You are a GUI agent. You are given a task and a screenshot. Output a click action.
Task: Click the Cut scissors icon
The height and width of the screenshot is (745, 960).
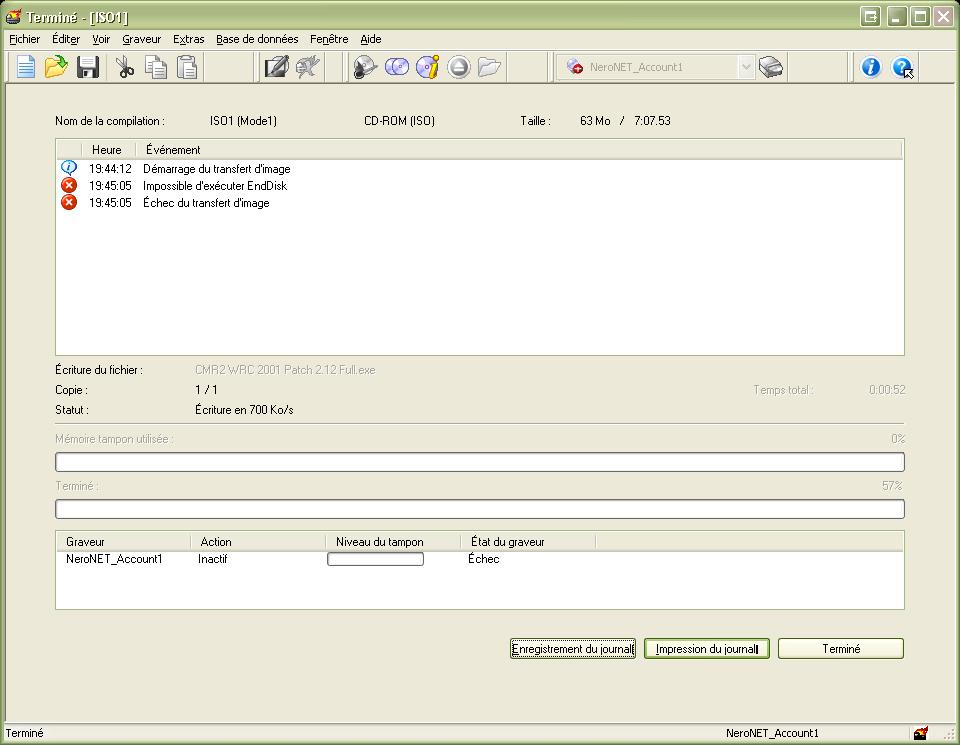click(125, 67)
